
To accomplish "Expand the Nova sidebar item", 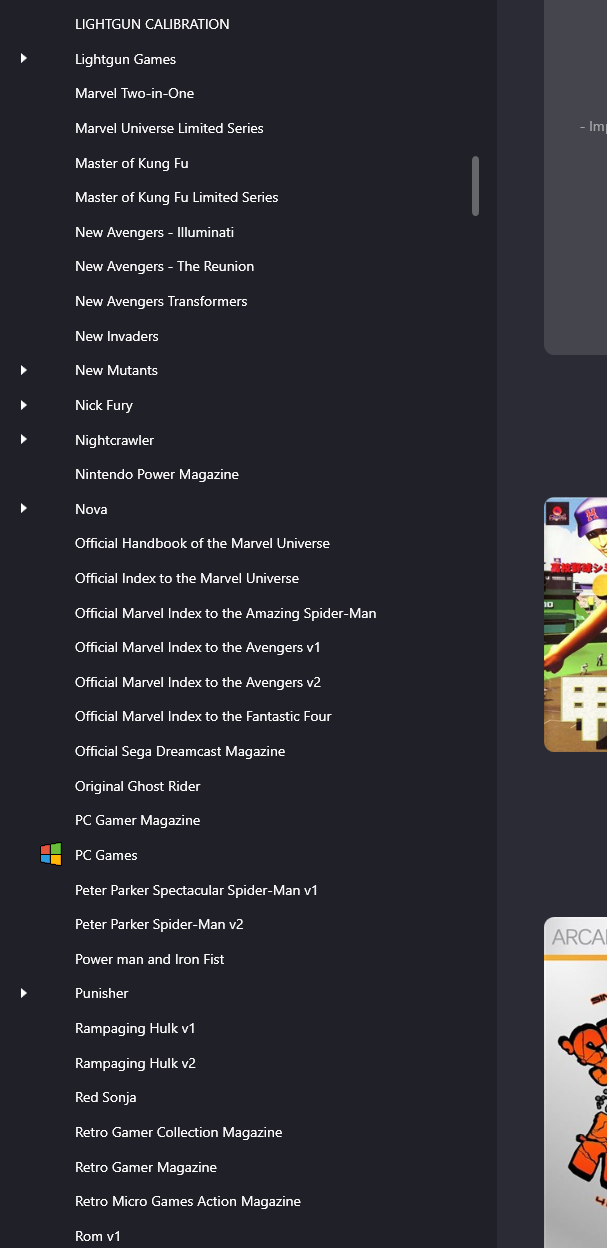I will pos(23,508).
